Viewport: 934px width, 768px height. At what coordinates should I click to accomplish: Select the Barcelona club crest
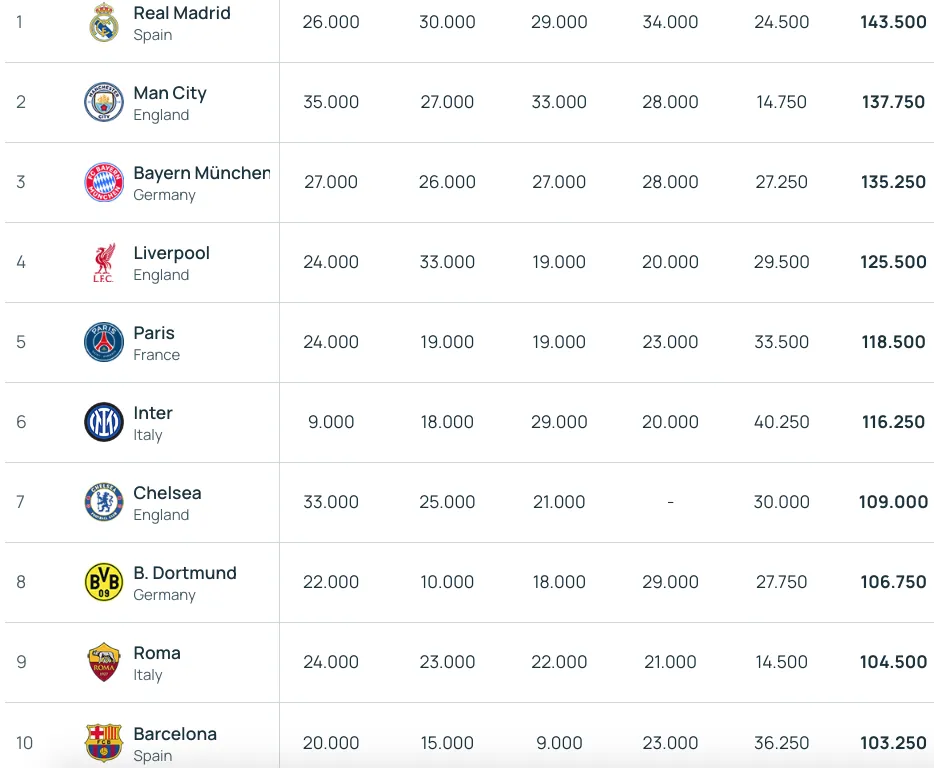(x=104, y=742)
